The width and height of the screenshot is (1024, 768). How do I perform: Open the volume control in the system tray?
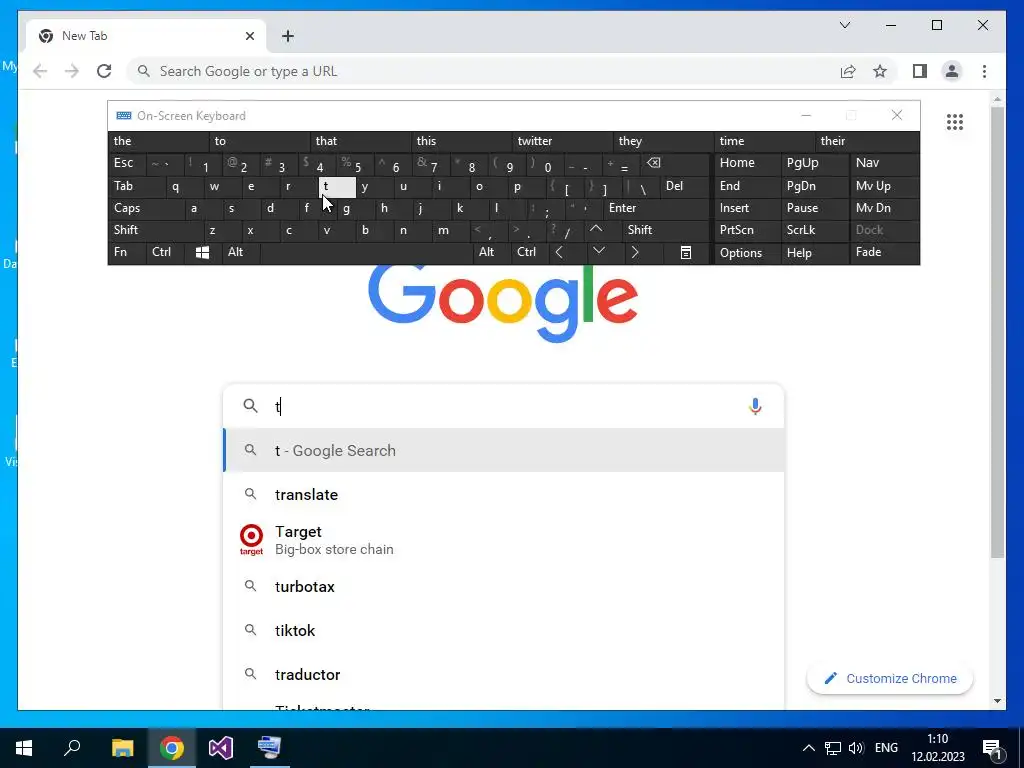click(856, 748)
